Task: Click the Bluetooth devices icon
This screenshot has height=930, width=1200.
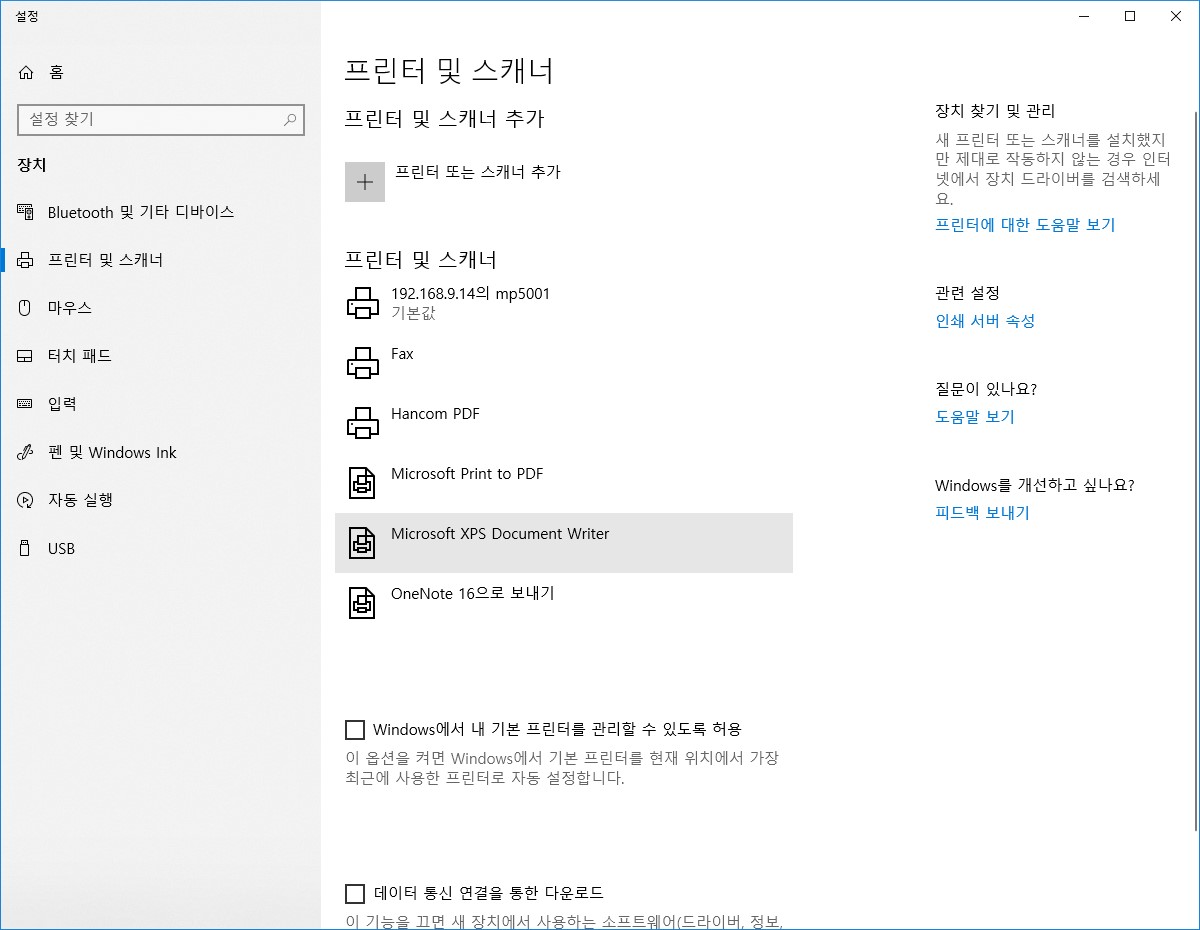Action: (26, 212)
